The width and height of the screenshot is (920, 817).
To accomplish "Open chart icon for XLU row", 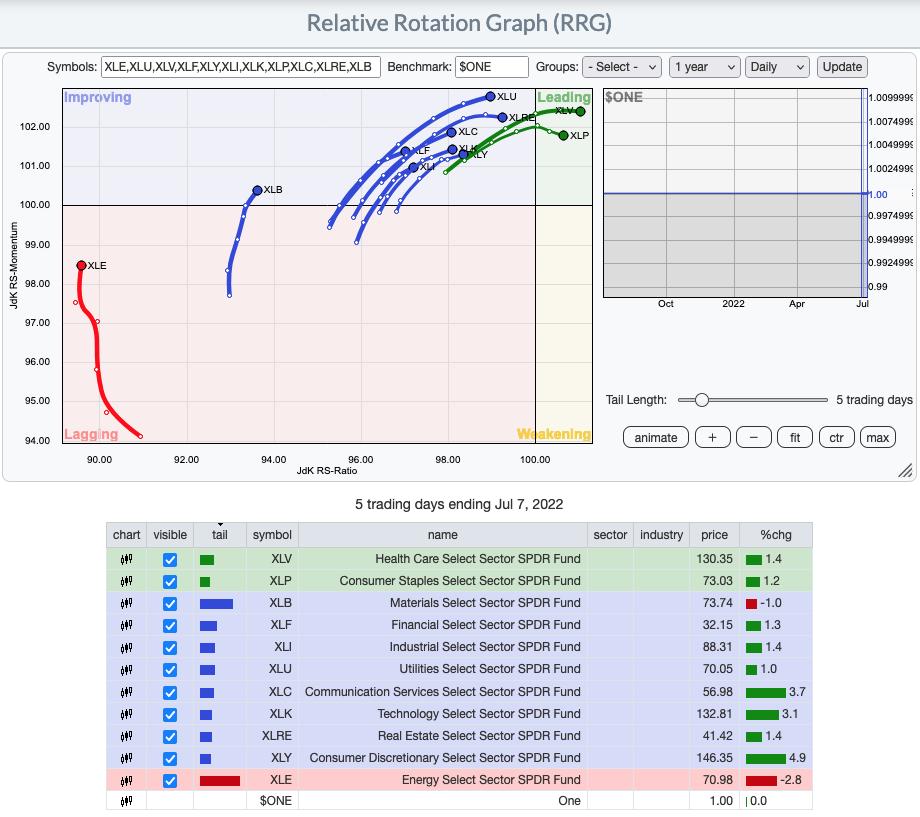I will pyautogui.click(x=126, y=670).
